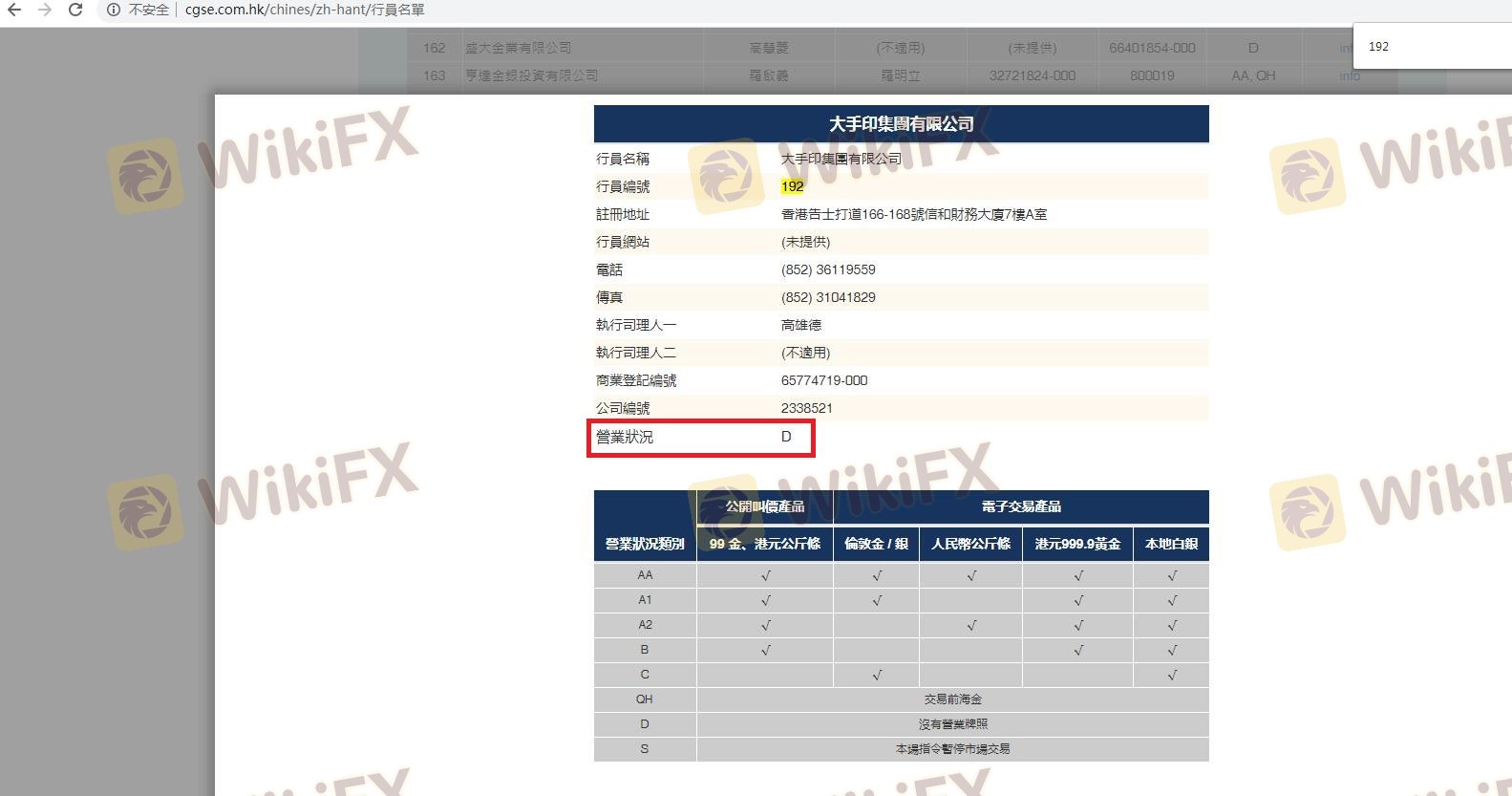The height and width of the screenshot is (796, 1512).
Task: Open site info via the 不安全 icon
Action: 114,10
